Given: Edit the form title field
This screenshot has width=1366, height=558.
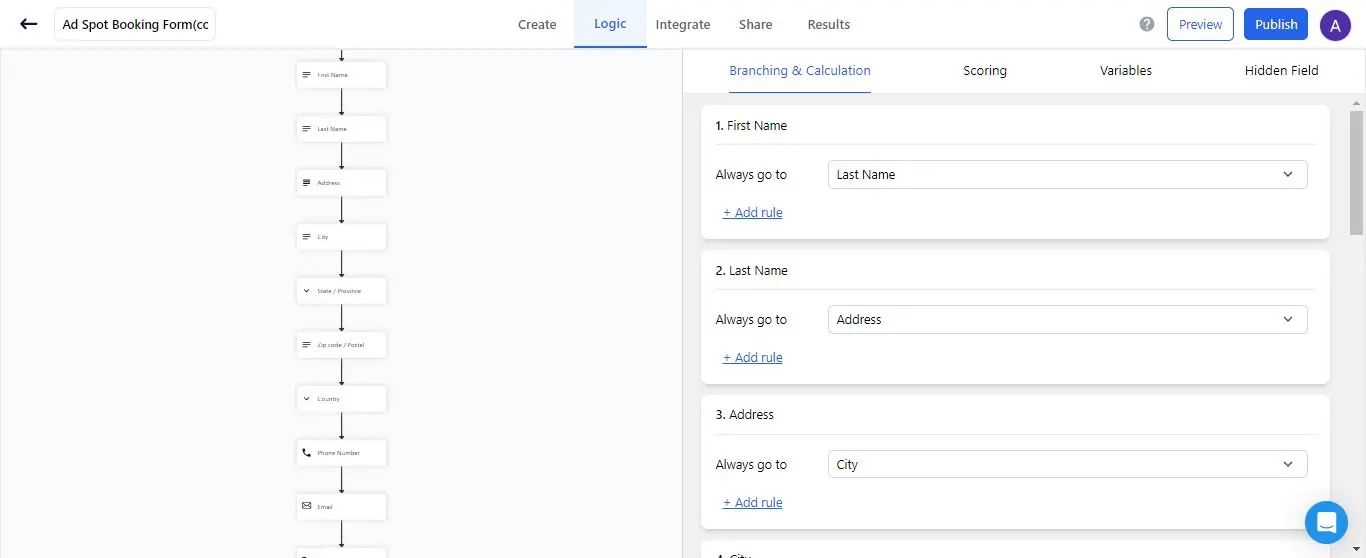Looking at the screenshot, I should point(135,25).
